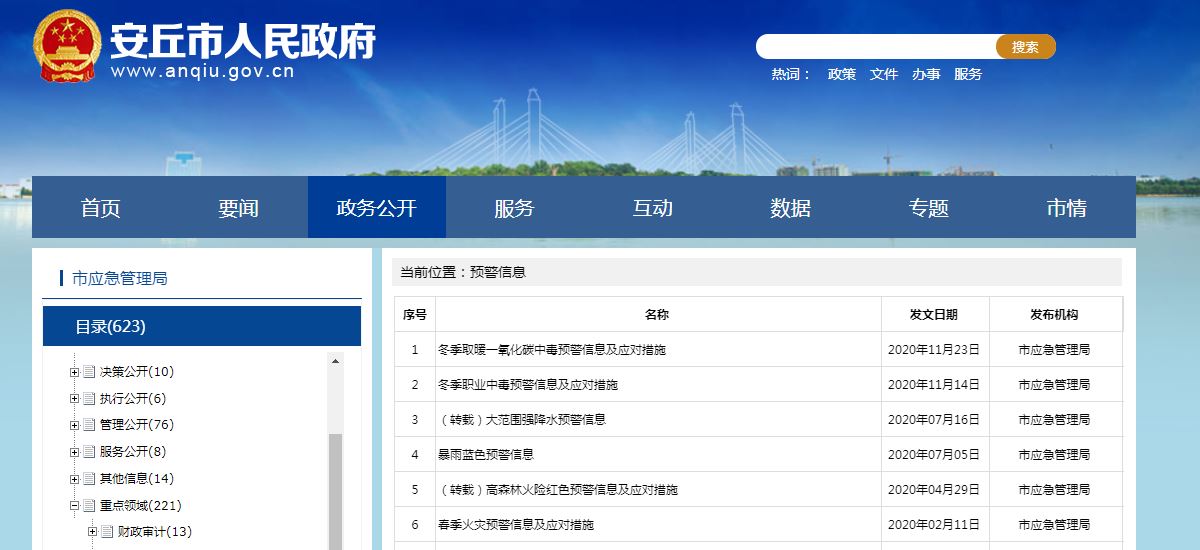
Task: Click the document icon beside 决策公开(10)
Action: click(x=89, y=372)
